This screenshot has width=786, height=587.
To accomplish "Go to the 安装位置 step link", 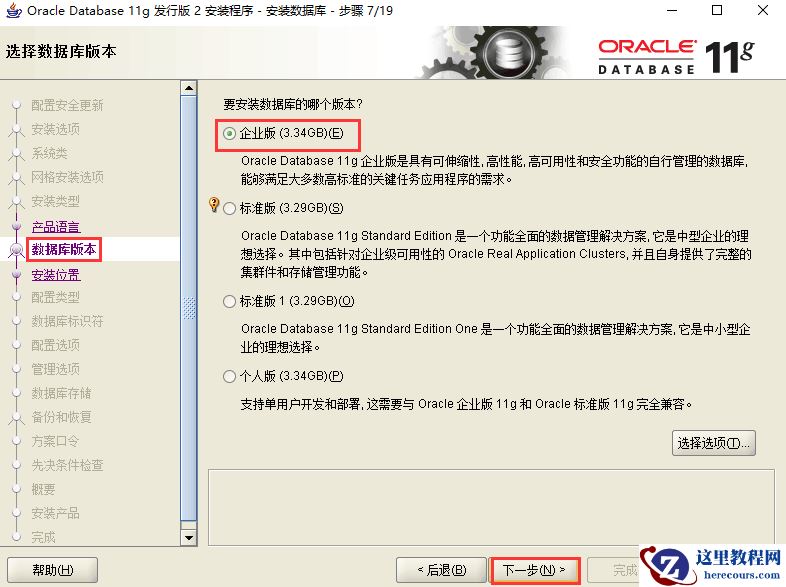I will point(56,275).
